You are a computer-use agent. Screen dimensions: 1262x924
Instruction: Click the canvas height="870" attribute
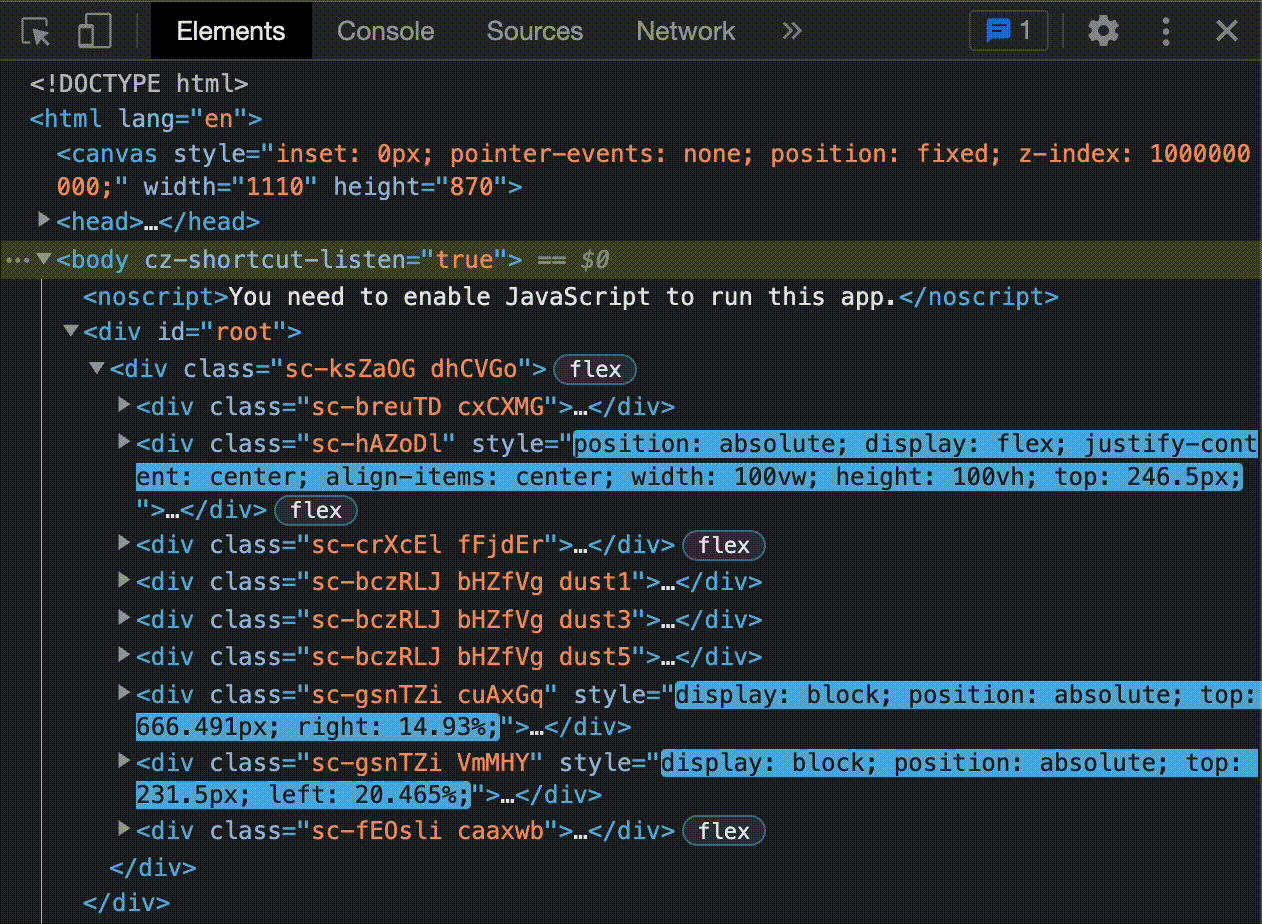coord(420,187)
